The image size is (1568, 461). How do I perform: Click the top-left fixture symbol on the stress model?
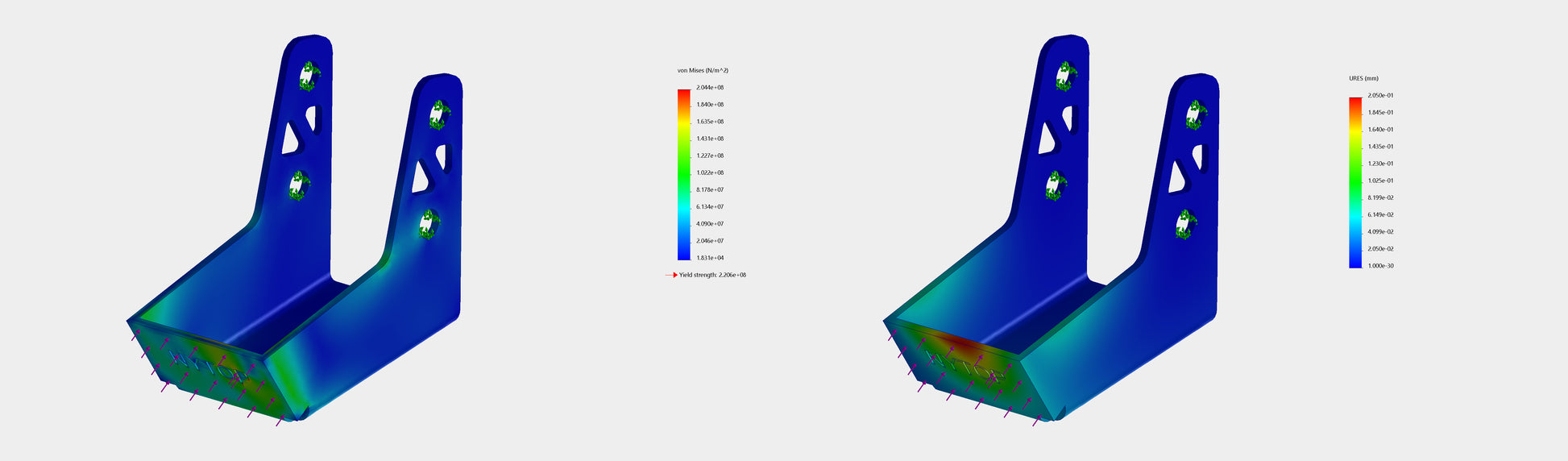point(308,77)
